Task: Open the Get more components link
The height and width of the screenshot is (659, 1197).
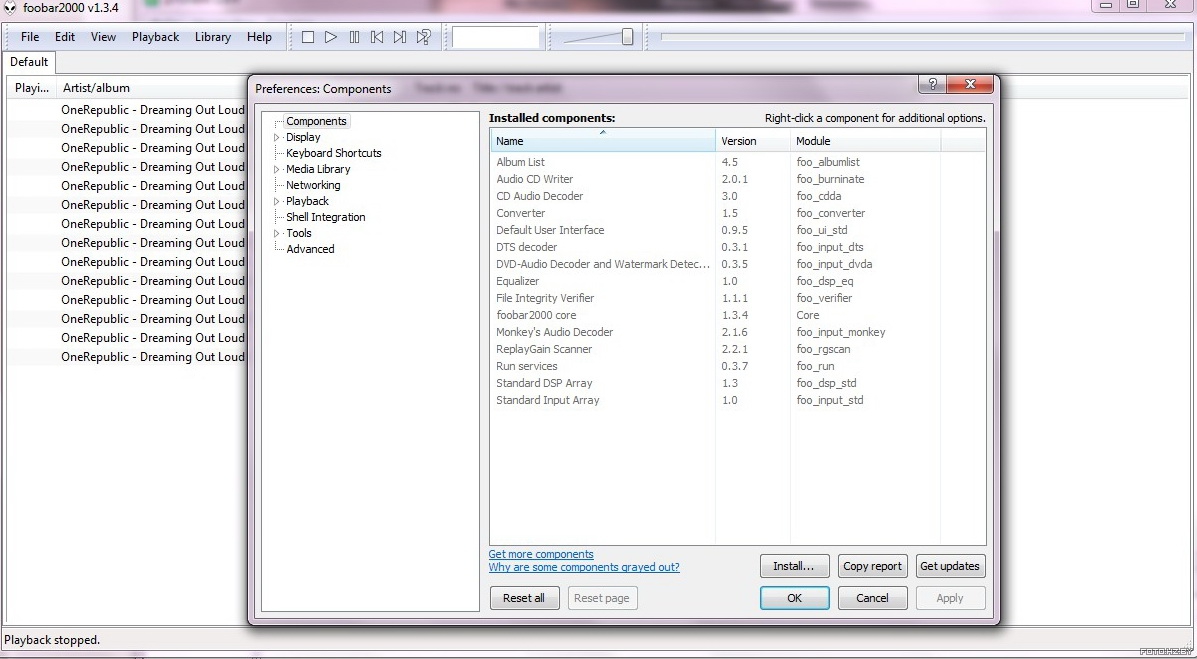Action: click(541, 554)
